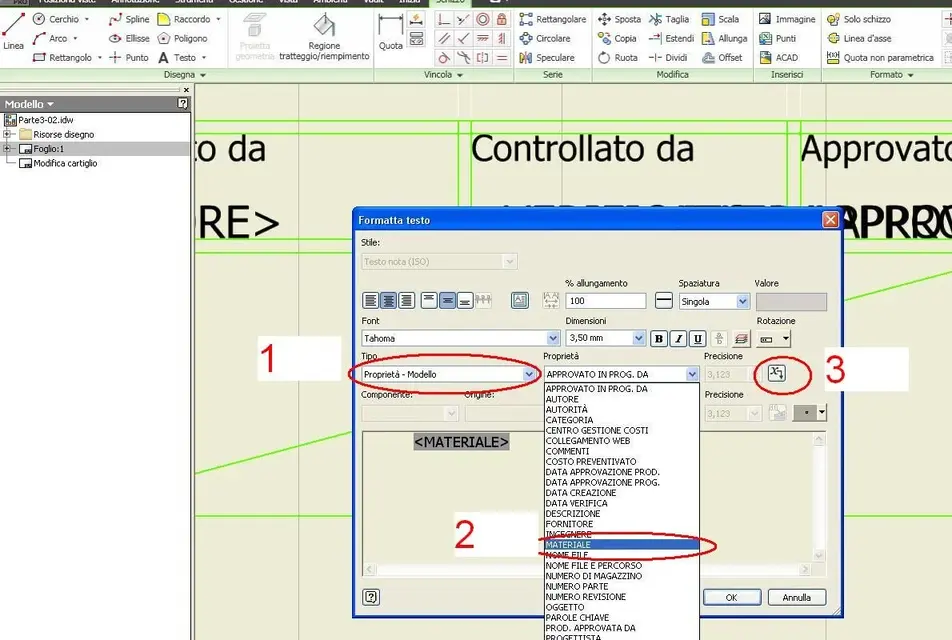Apply the concentric constraint icon

pos(483,19)
